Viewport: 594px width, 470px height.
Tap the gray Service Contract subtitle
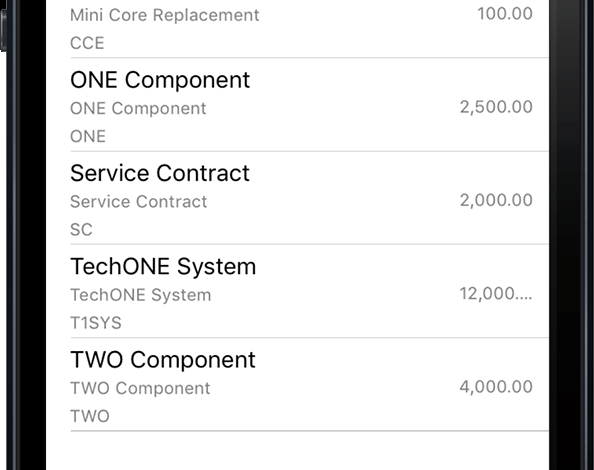click(x=139, y=202)
